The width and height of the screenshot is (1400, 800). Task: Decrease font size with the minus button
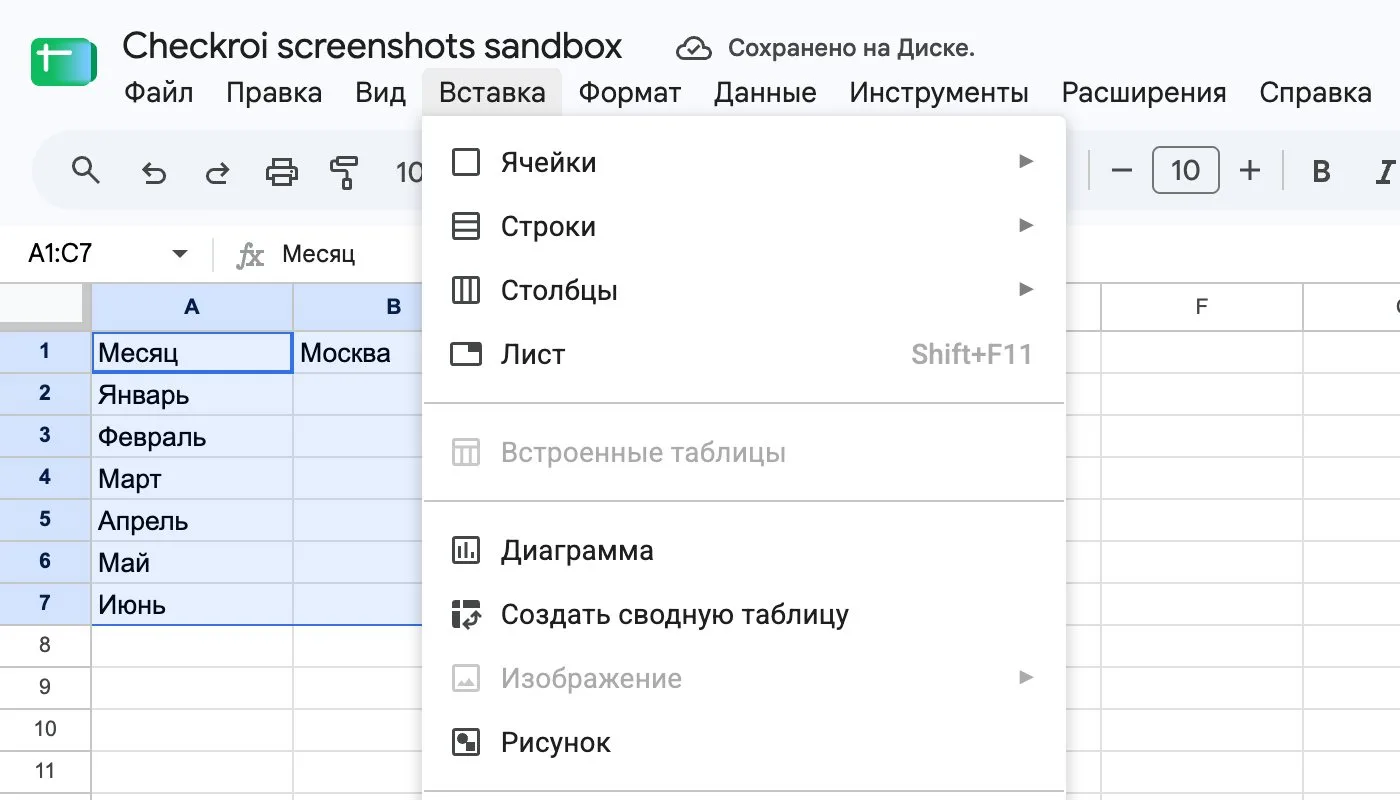coord(1122,171)
